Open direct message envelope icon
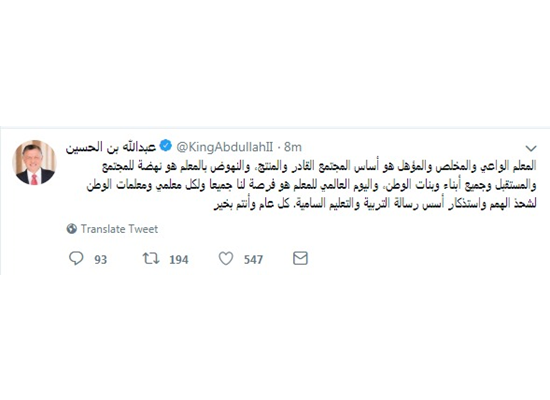This screenshot has width=550, height=400. [x=300, y=258]
